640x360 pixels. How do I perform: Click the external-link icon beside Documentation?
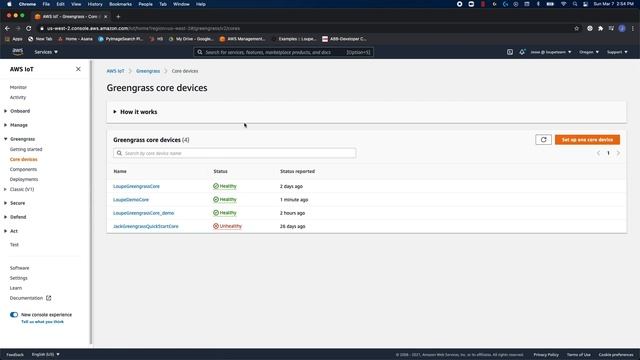(49, 298)
